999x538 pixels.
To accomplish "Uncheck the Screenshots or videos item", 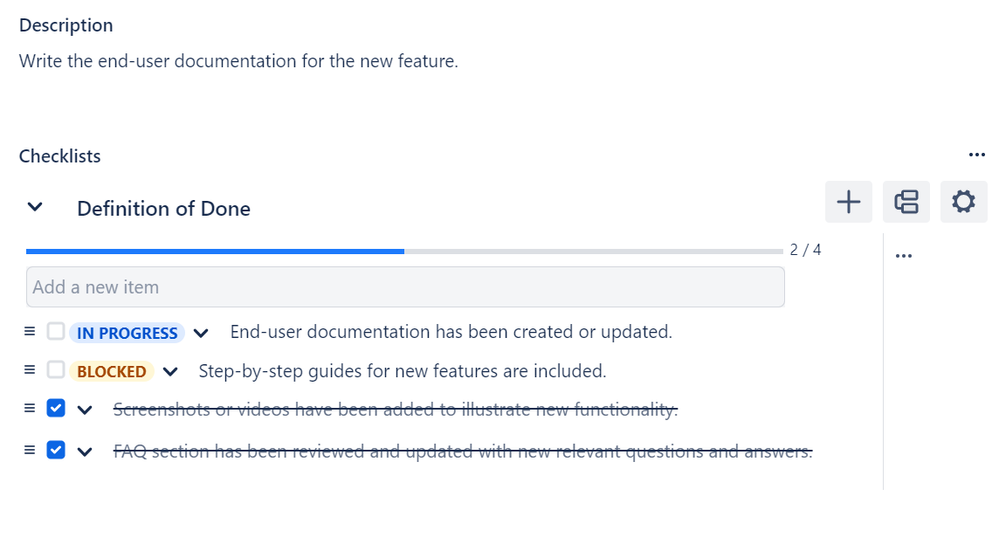I will pyautogui.click(x=56, y=408).
